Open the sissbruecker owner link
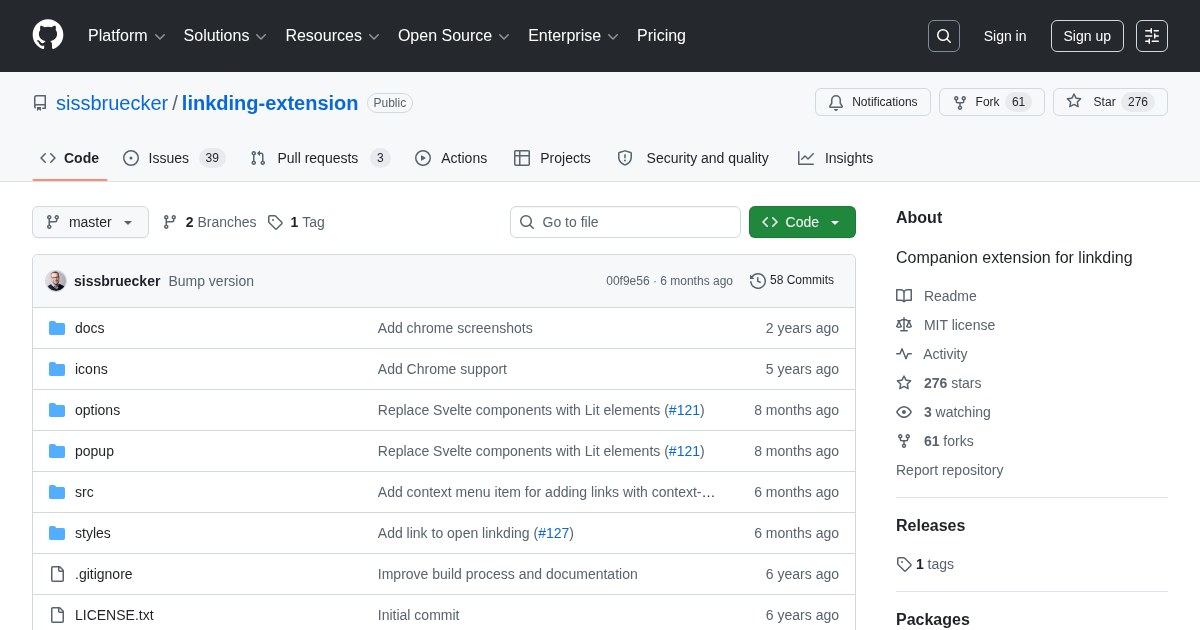Viewport: 1200px width, 630px height. [x=112, y=103]
